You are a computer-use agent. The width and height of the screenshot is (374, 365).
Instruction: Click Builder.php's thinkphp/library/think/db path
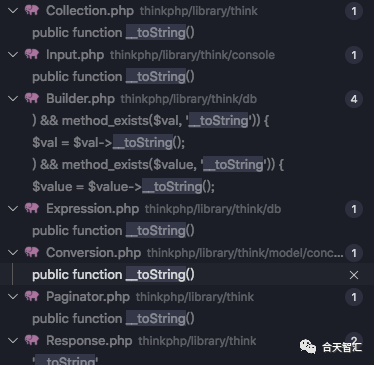(189, 99)
